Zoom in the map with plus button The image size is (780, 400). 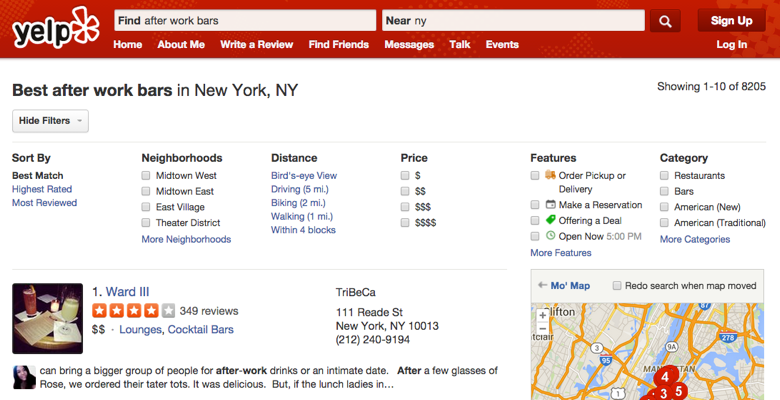pos(542,315)
